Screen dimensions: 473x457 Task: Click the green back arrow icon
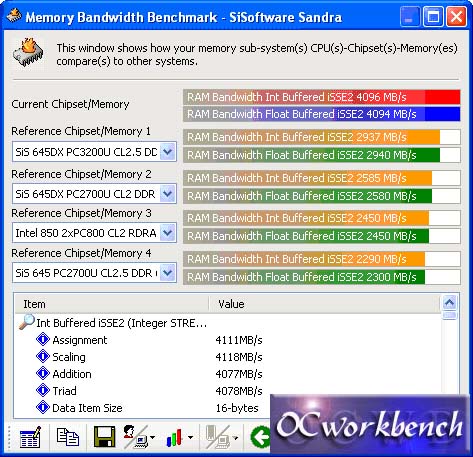(260, 437)
